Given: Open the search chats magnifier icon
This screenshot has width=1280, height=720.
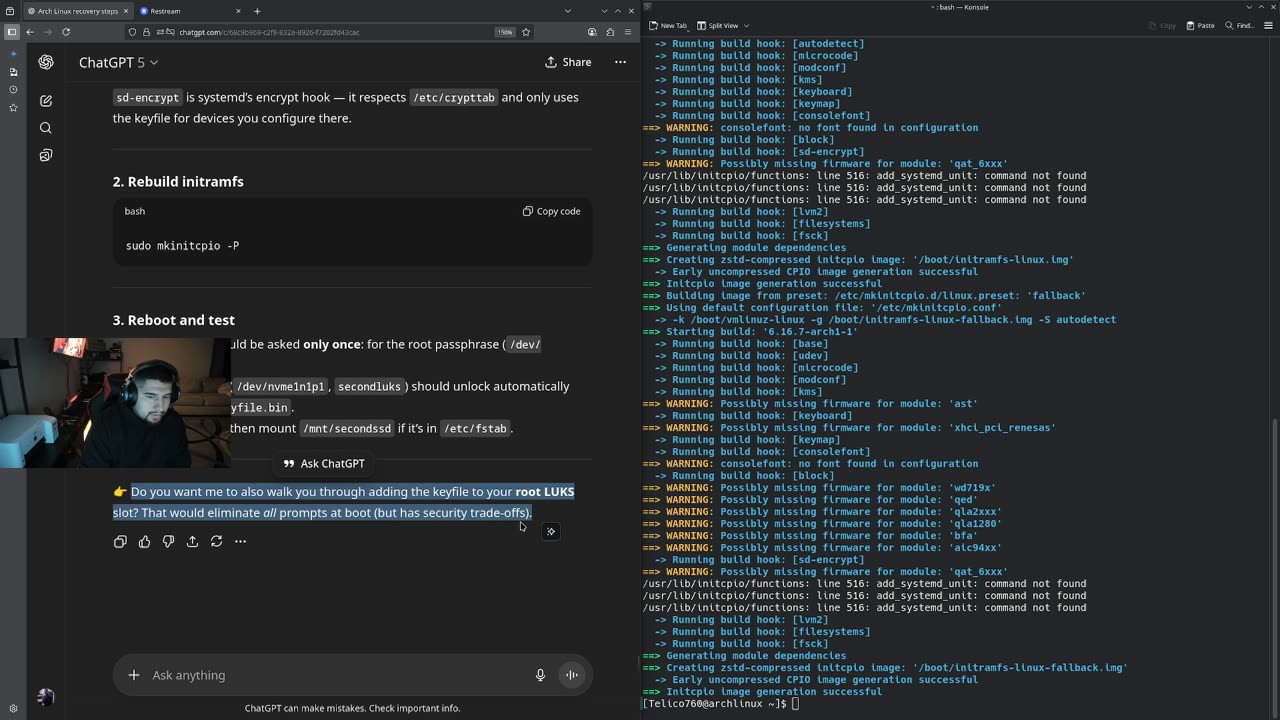Looking at the screenshot, I should 46,128.
